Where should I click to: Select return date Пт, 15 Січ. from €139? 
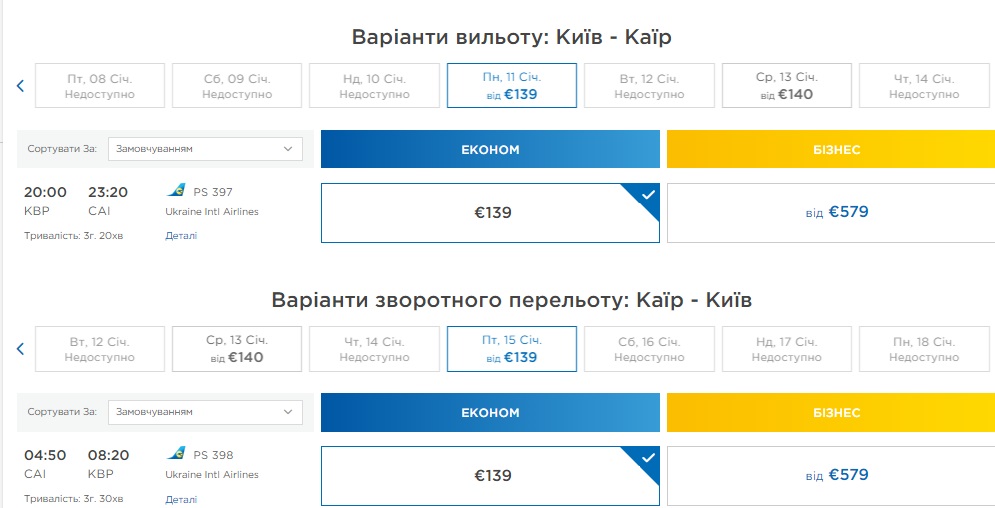tap(511, 349)
